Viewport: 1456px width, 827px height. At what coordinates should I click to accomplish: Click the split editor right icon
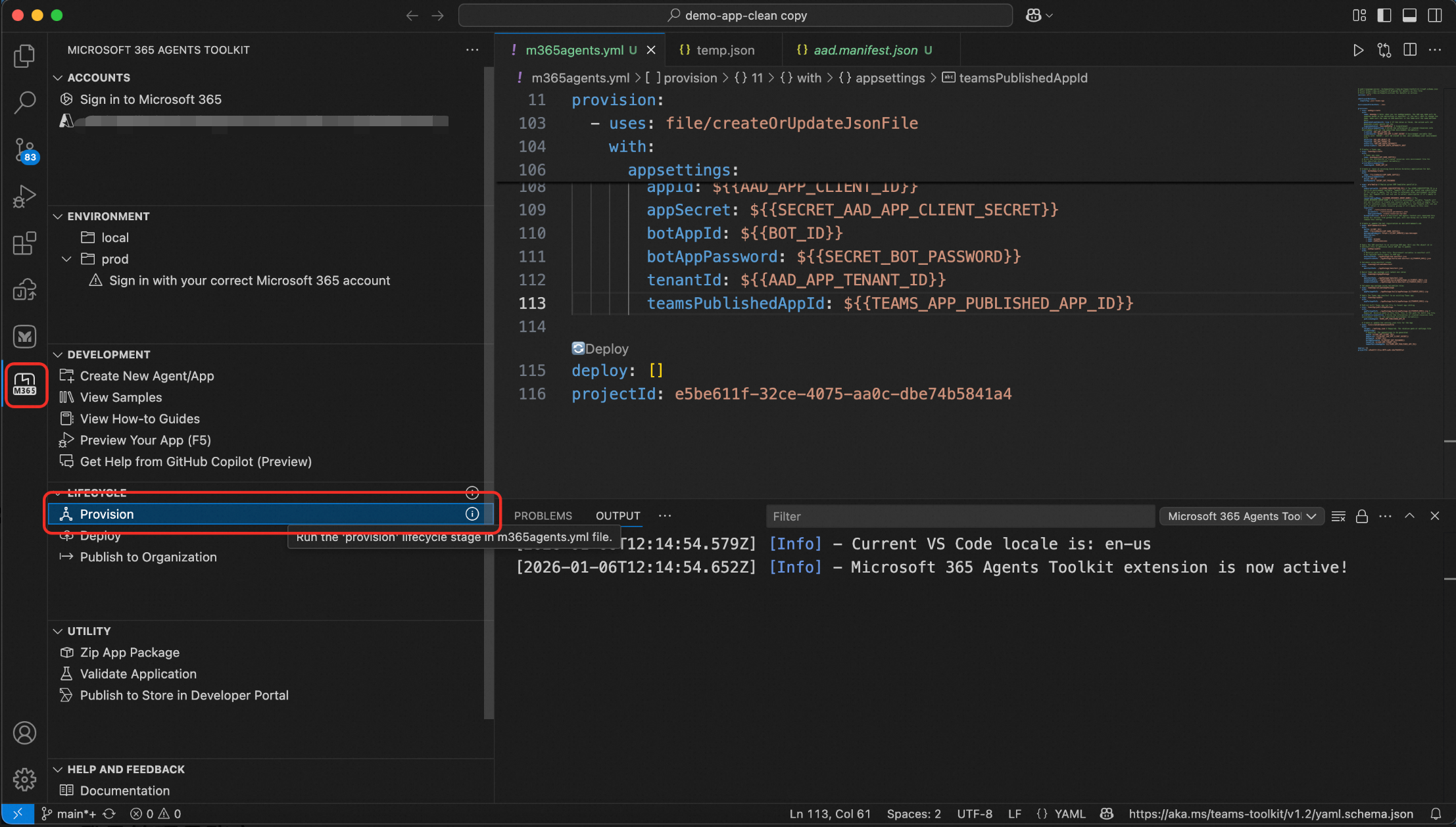(1409, 50)
